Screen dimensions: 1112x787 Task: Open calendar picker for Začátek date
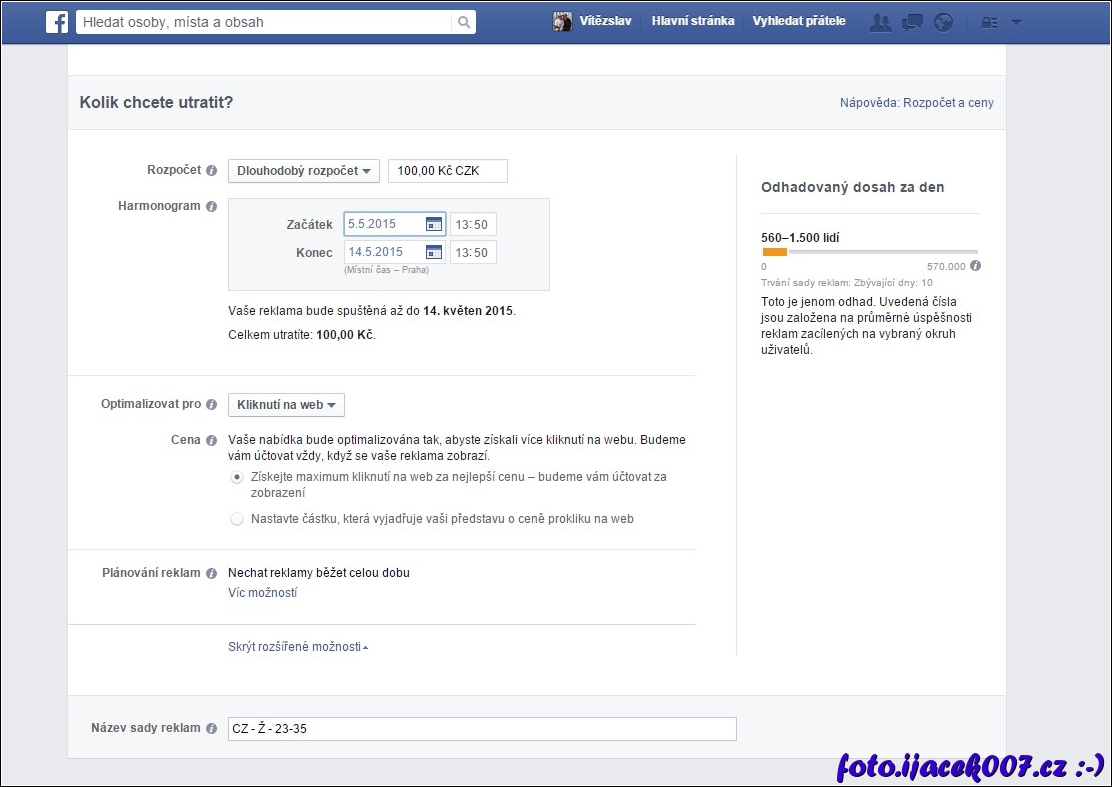[x=434, y=224]
